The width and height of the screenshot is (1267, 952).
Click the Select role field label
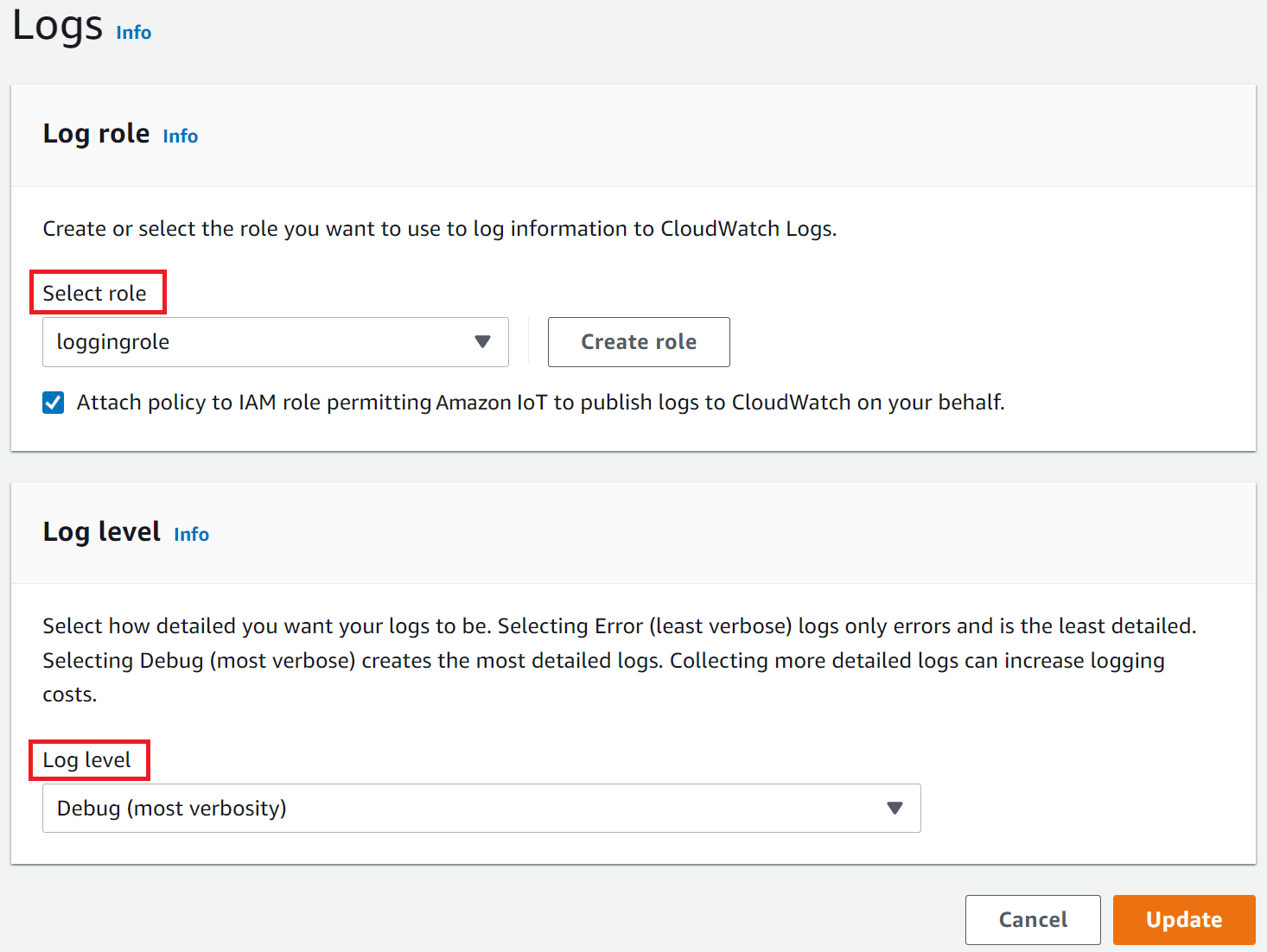95,294
